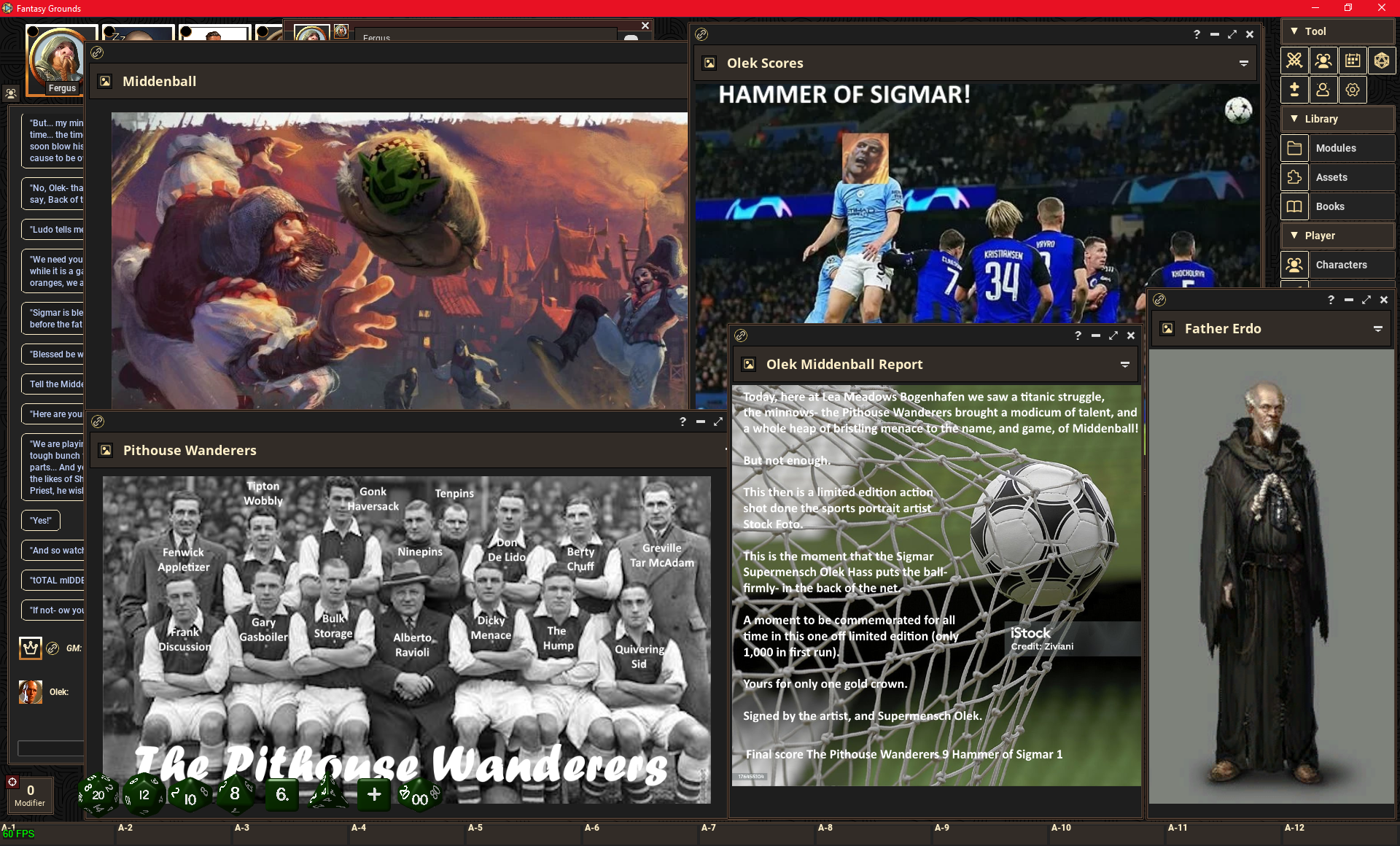
Task: Click the Modules folder icon
Action: click(x=1294, y=148)
